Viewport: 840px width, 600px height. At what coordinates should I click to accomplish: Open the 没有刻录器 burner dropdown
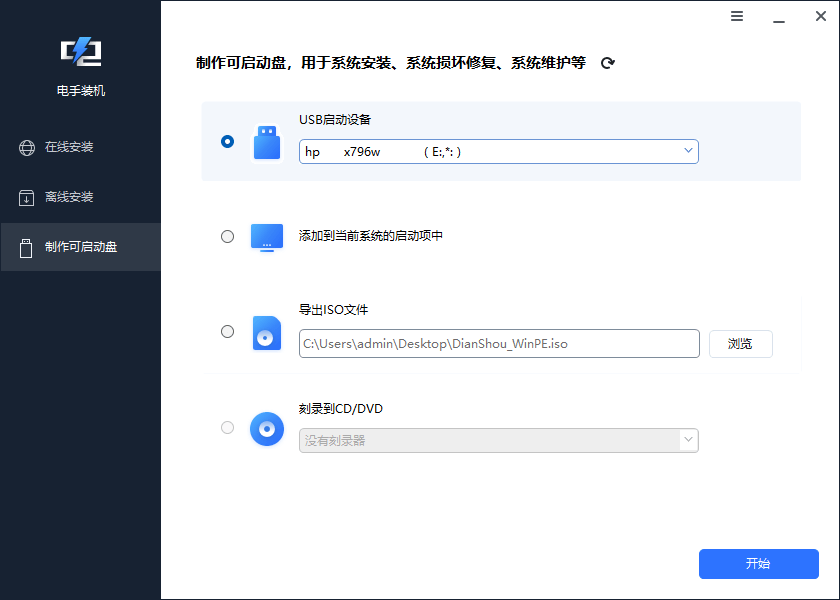[x=498, y=440]
